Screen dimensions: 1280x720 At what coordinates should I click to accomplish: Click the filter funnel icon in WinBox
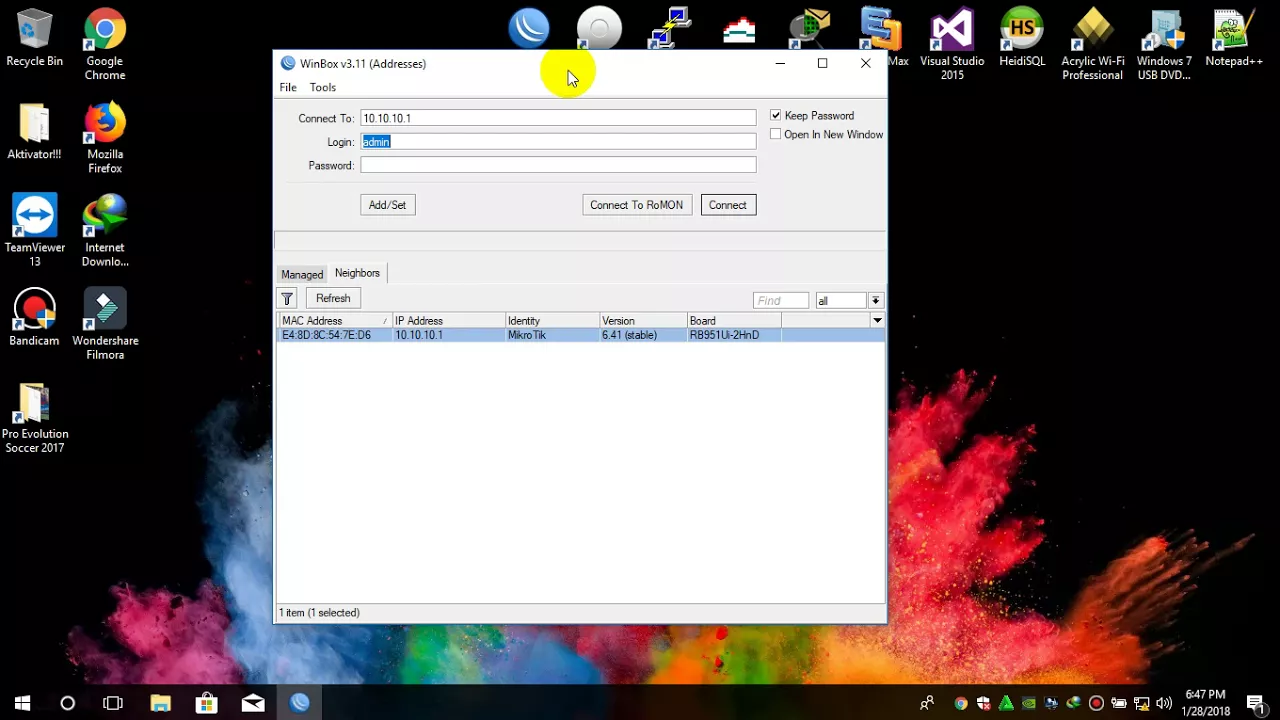287,299
